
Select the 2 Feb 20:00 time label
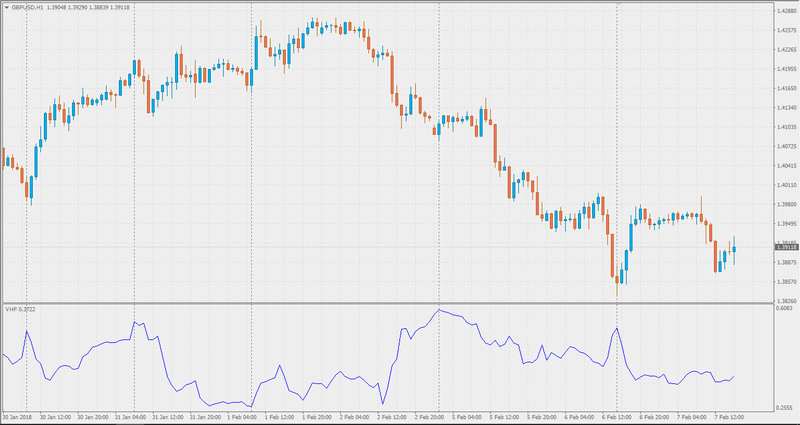coord(430,416)
